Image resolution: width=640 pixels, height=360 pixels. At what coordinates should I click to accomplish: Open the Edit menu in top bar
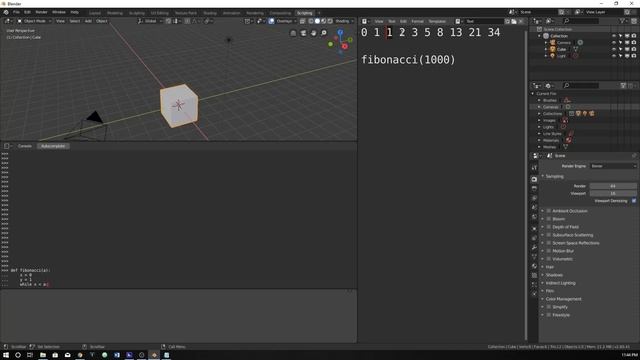coord(27,12)
